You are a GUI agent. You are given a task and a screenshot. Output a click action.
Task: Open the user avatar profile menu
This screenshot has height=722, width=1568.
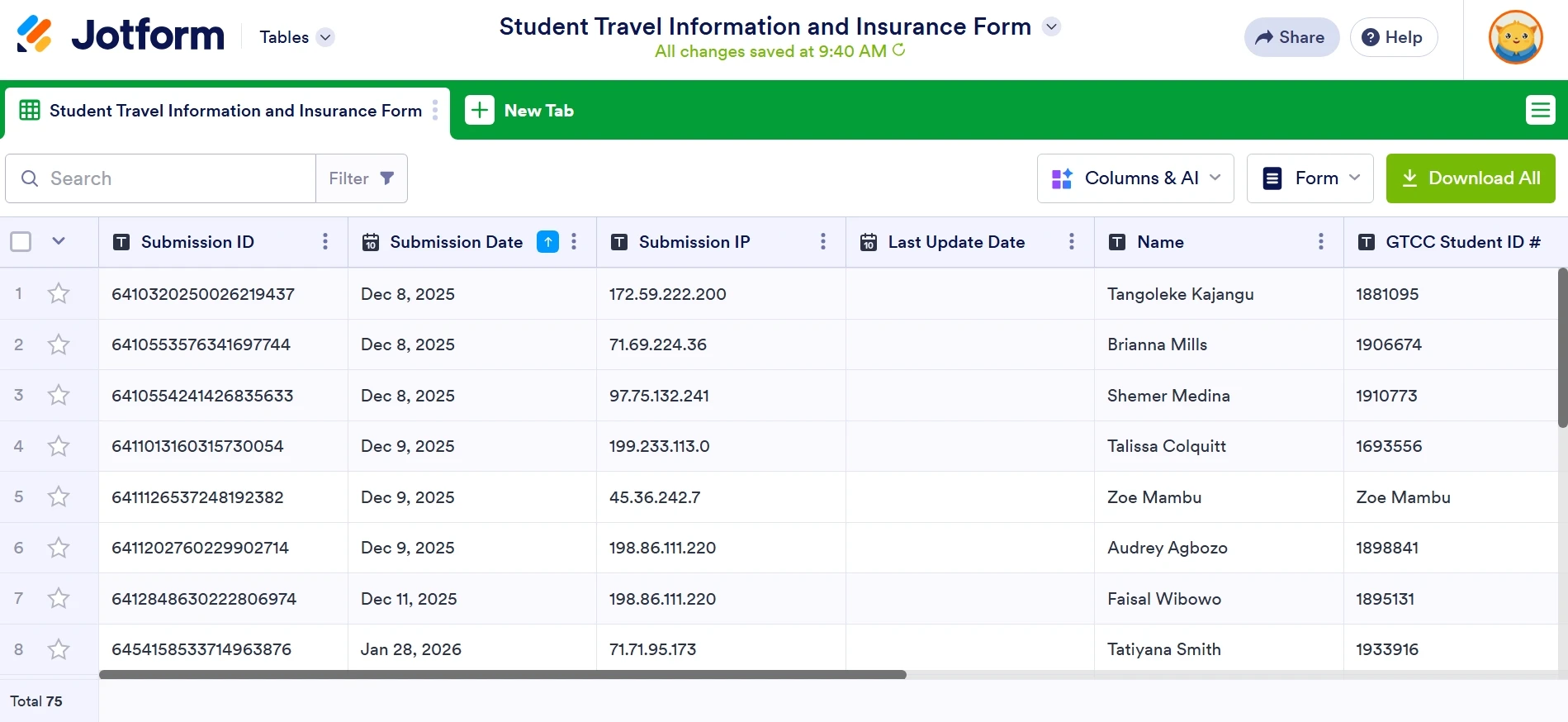(1515, 37)
